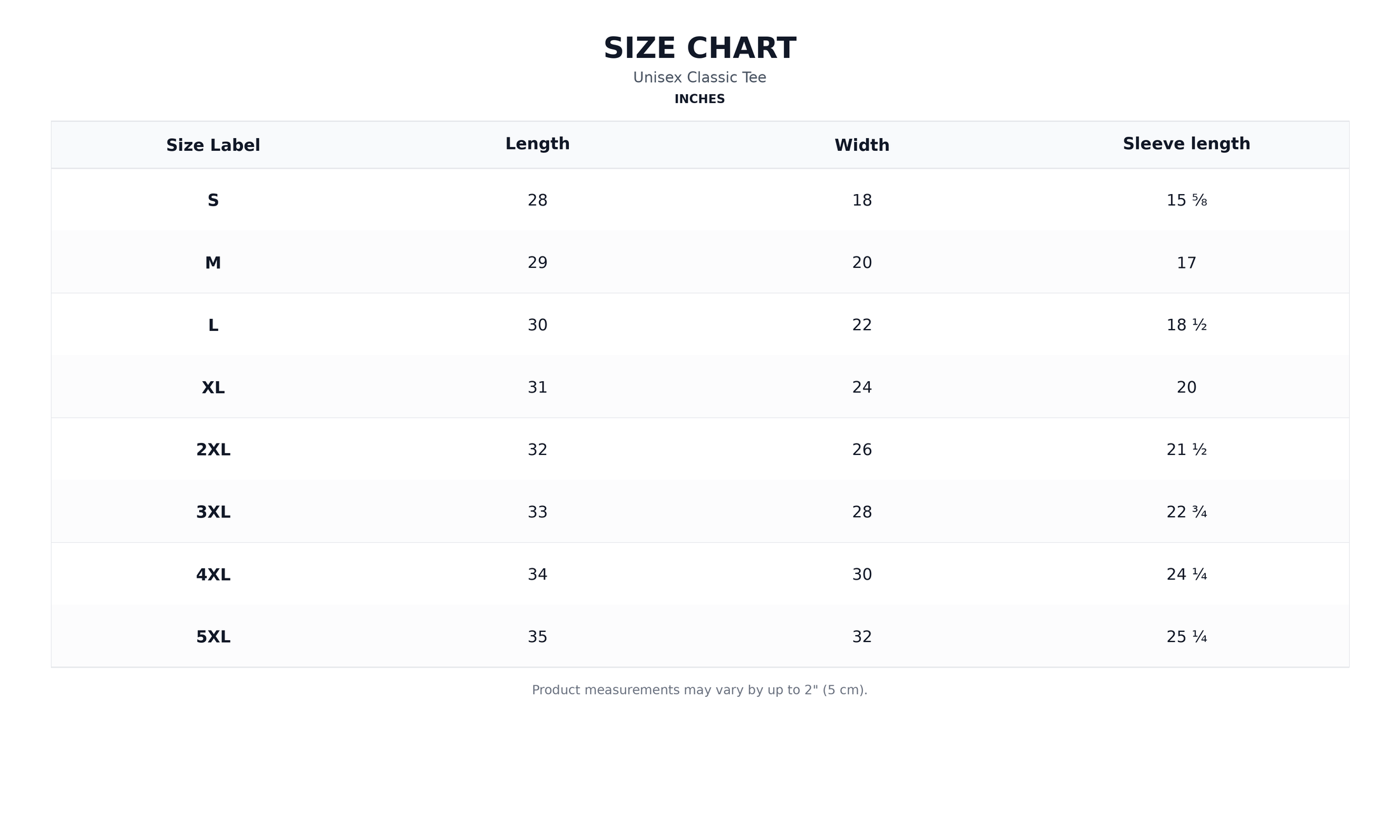
Task: Click the Sleeve length column header
Action: [x=1186, y=144]
